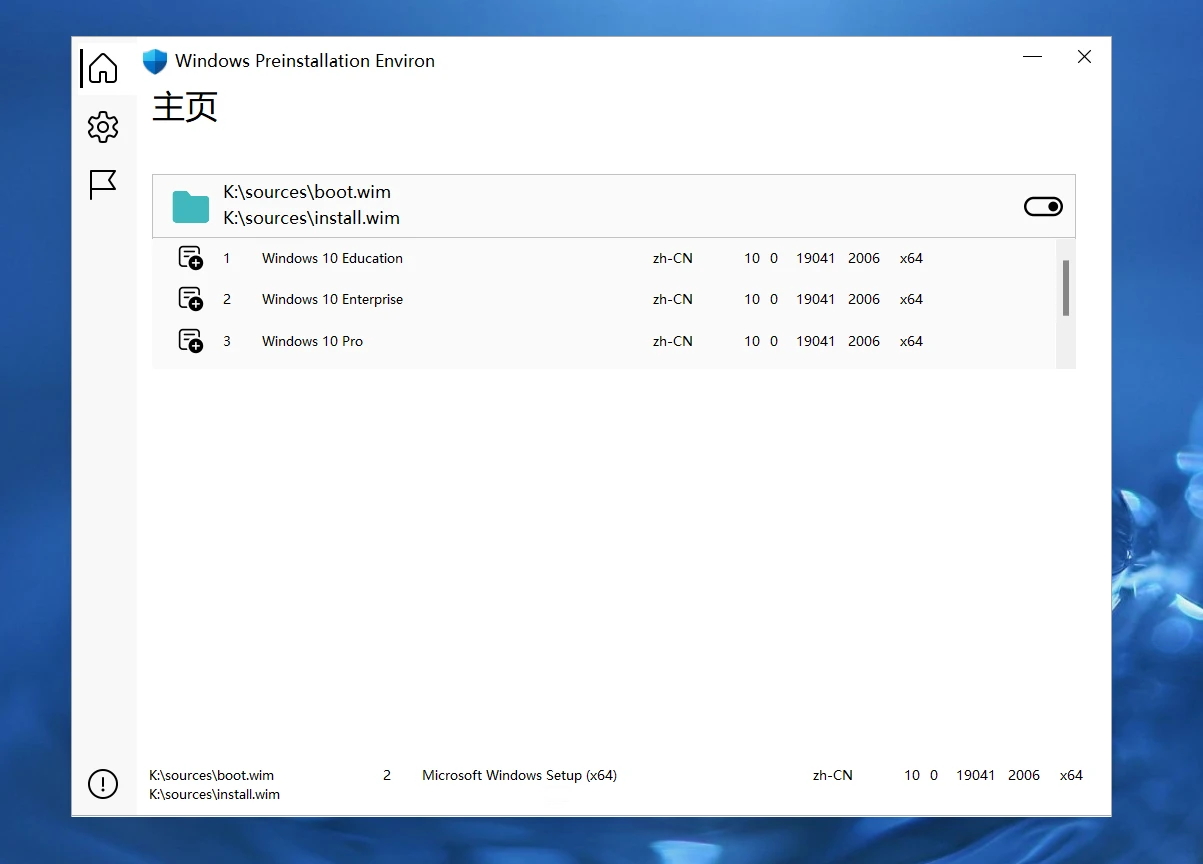The height and width of the screenshot is (864, 1203).
Task: Click the info exclamation circle icon
Action: [x=103, y=784]
